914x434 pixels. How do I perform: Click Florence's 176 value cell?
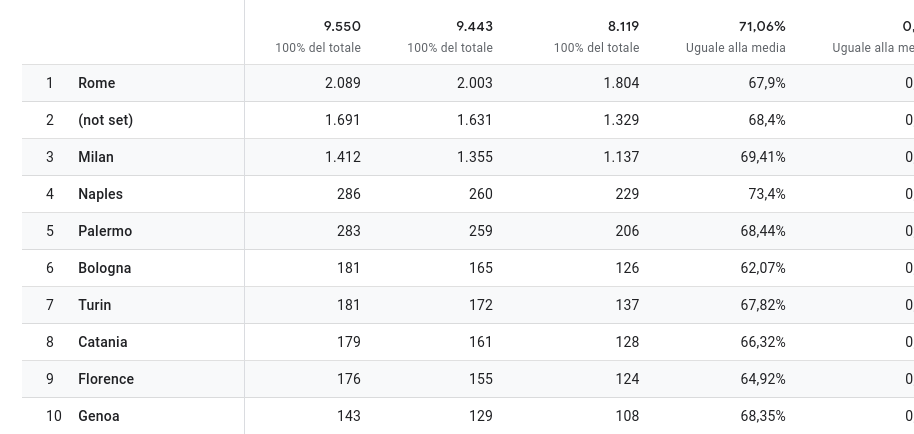[349, 379]
